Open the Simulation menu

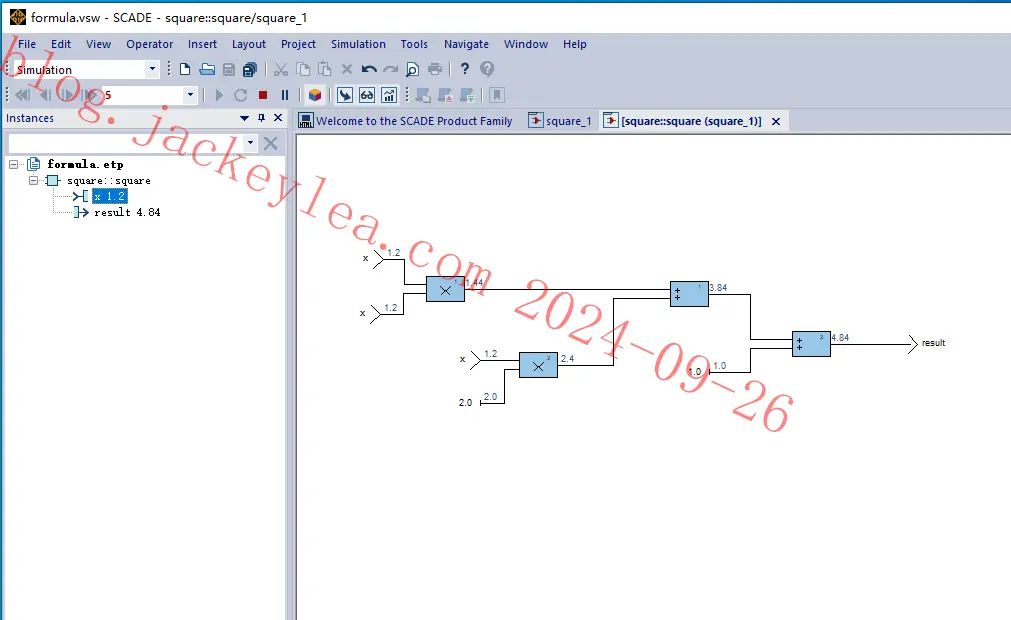tap(358, 44)
